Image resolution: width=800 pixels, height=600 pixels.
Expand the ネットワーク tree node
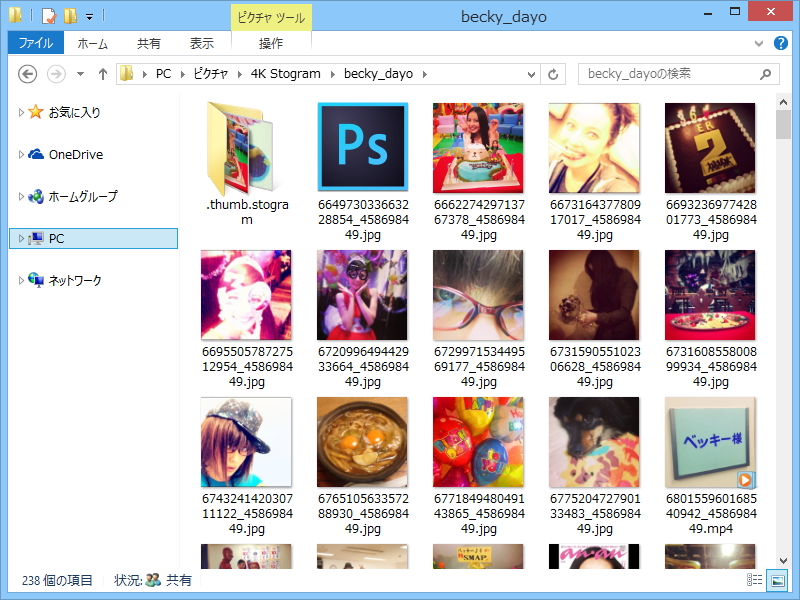(21, 280)
